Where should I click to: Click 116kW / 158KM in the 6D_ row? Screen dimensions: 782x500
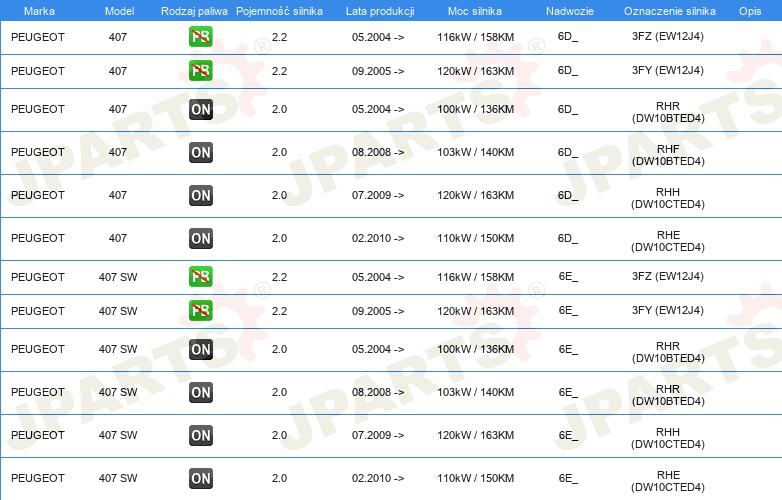pyautogui.click(x=475, y=37)
